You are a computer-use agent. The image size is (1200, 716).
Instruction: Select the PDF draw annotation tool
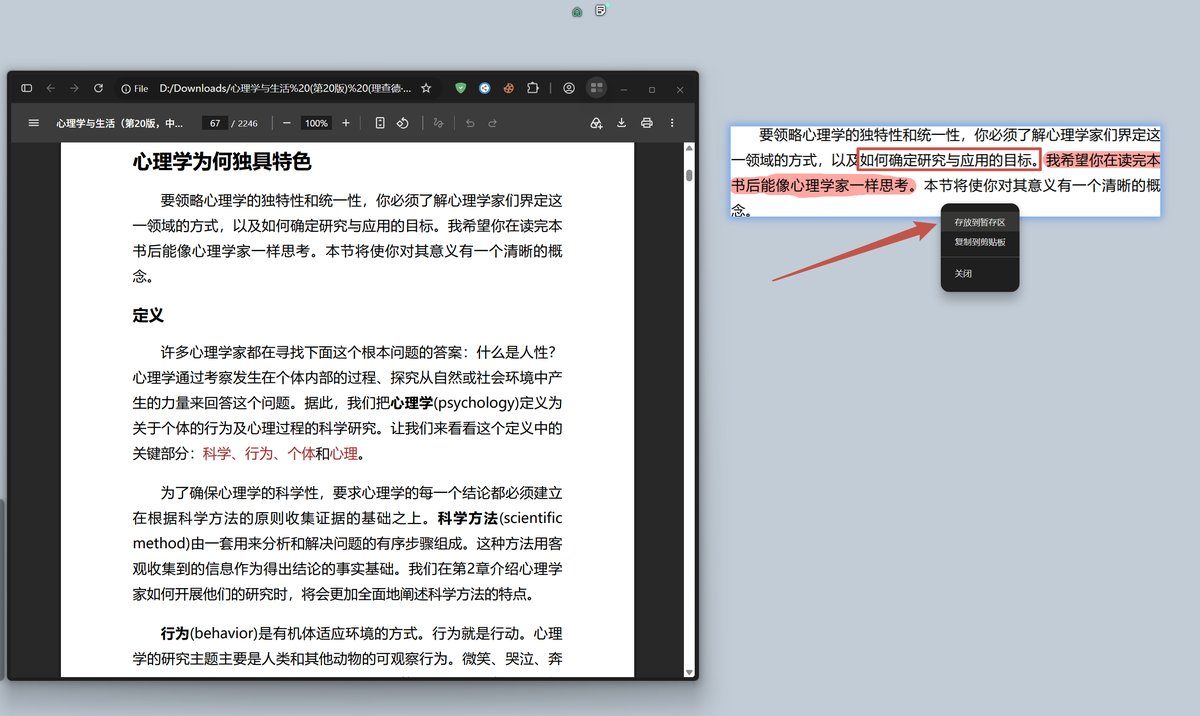[439, 123]
